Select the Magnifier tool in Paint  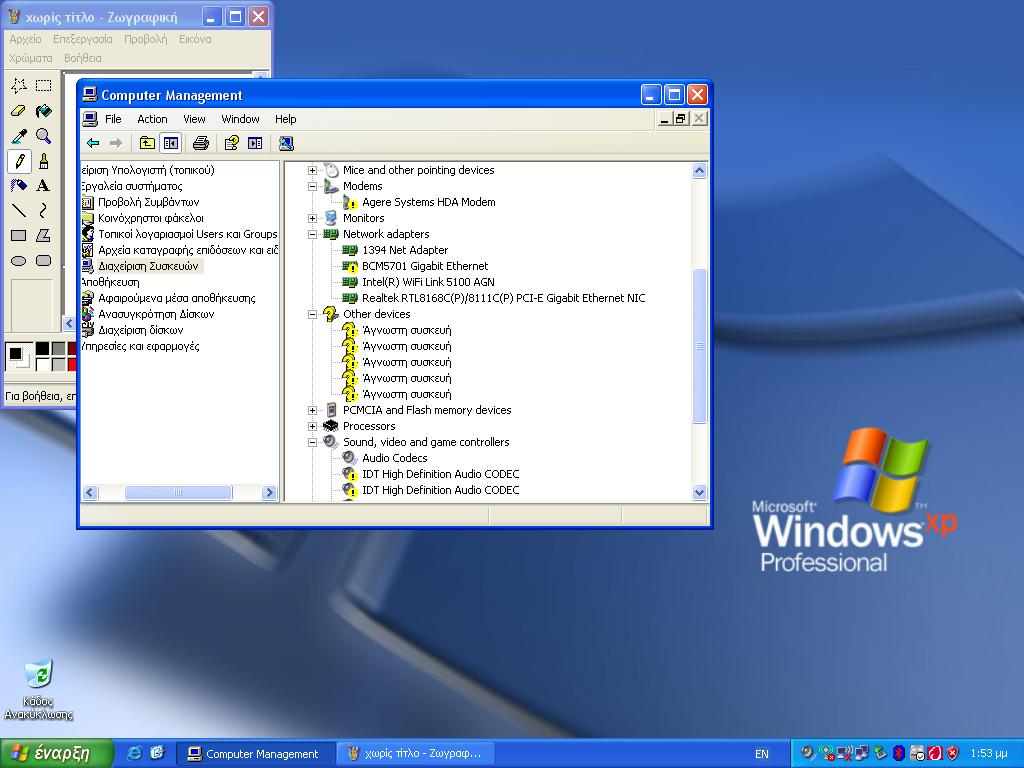44,136
